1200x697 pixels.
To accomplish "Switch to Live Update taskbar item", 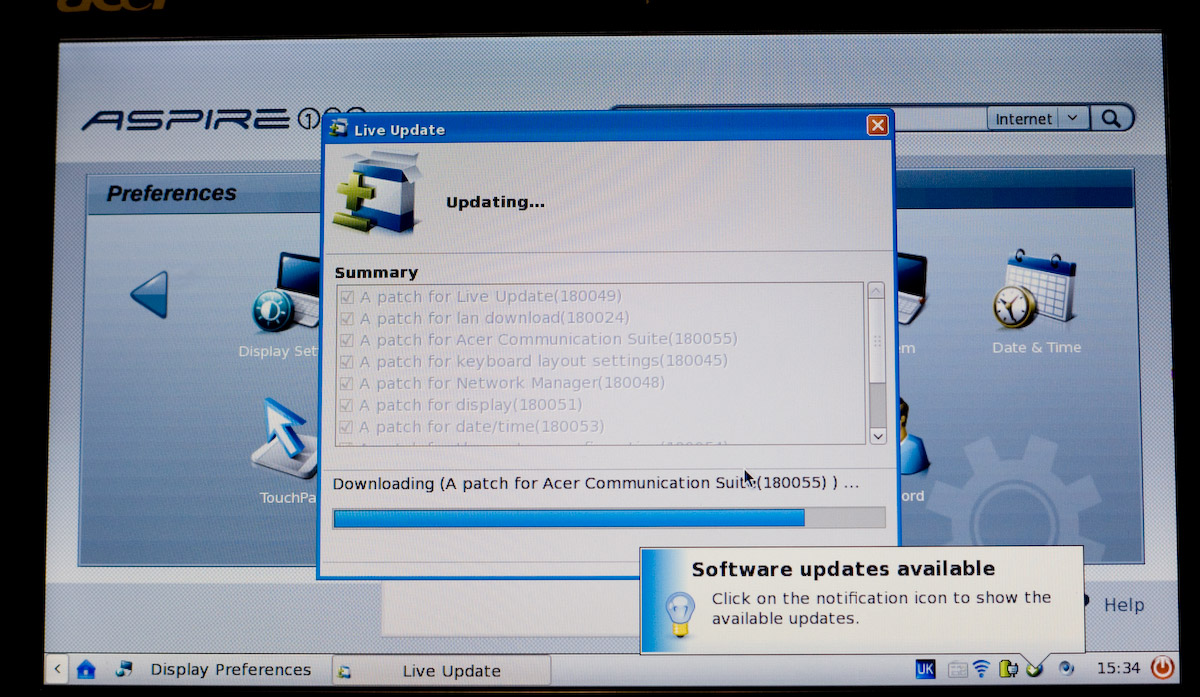I will click(x=441, y=670).
